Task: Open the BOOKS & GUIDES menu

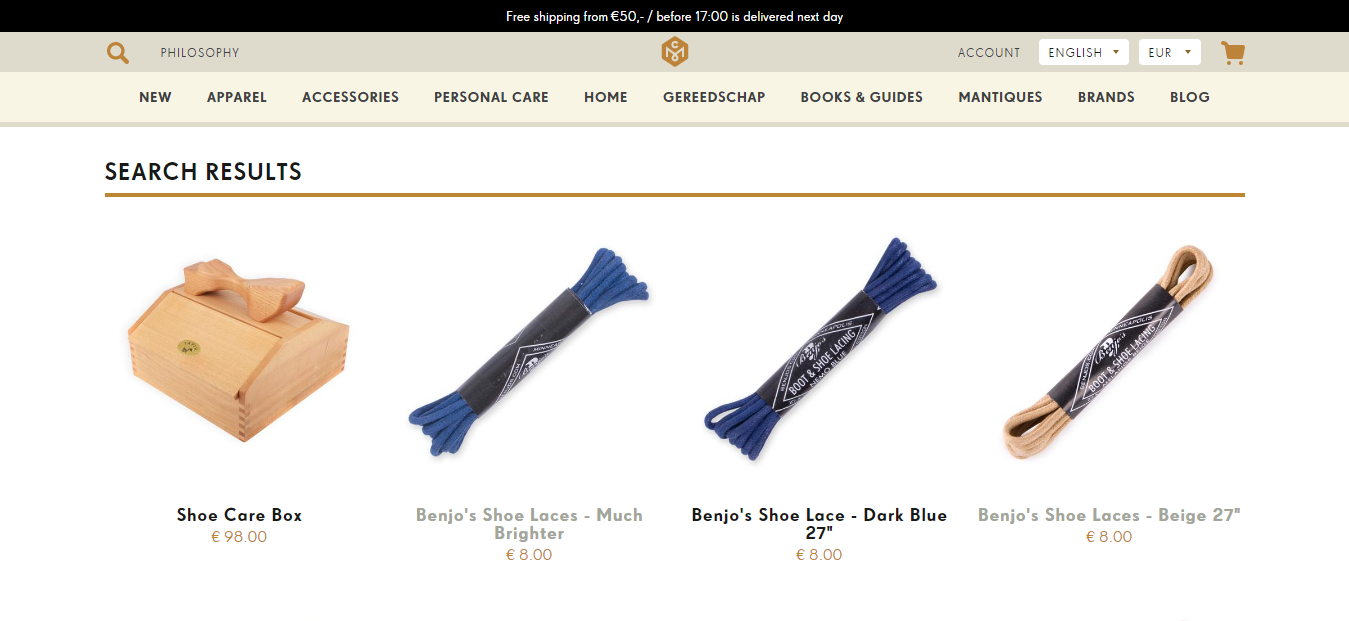Action: click(862, 97)
